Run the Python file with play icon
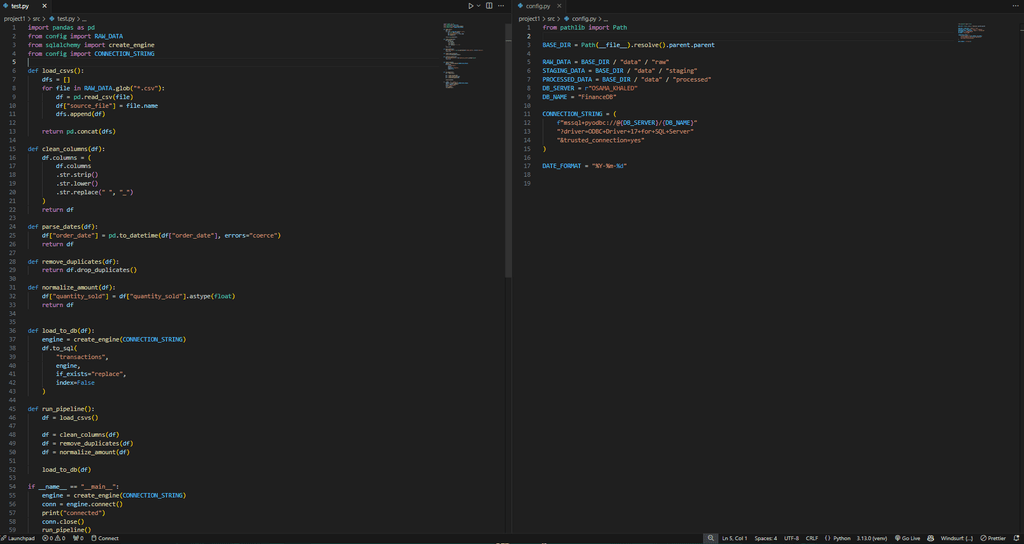This screenshot has width=1024, height=544. pyautogui.click(x=470, y=6)
